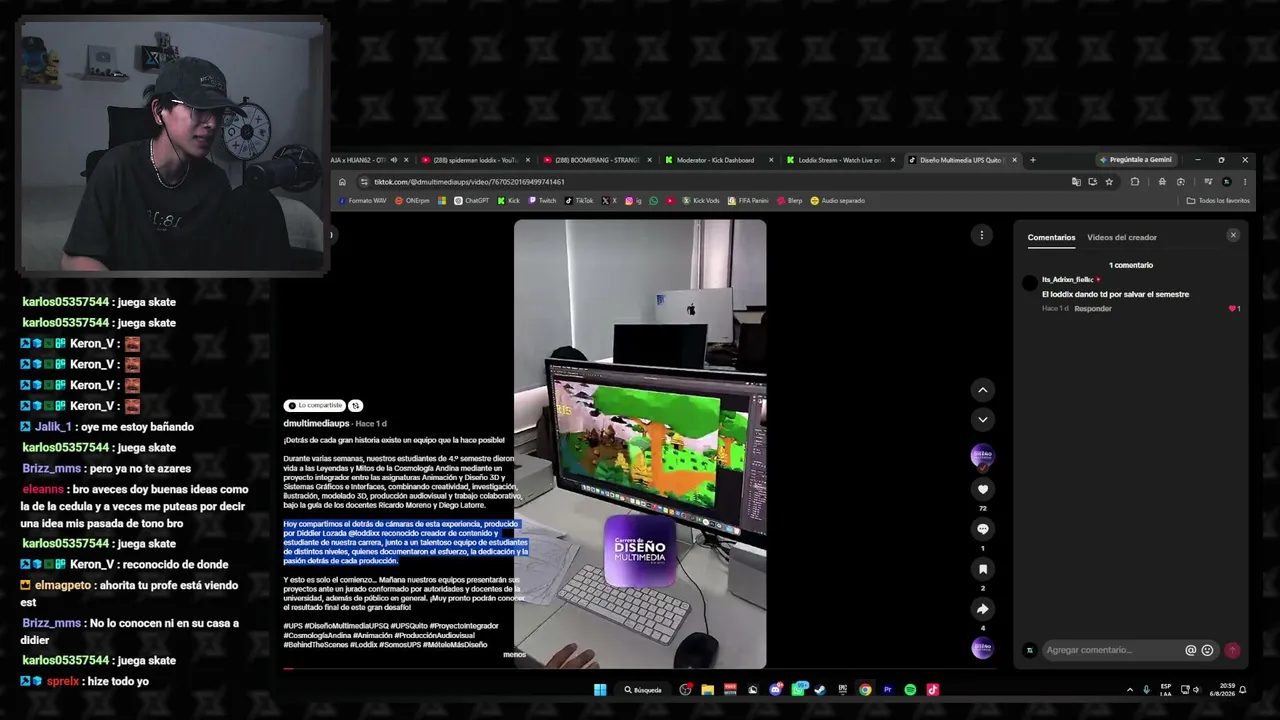Open the Windows Start menu
Image resolution: width=1280 pixels, height=720 pixels.
pyautogui.click(x=600, y=689)
